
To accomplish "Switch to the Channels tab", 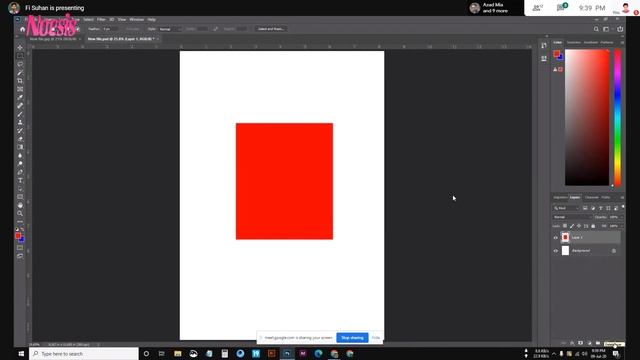I will tap(591, 198).
